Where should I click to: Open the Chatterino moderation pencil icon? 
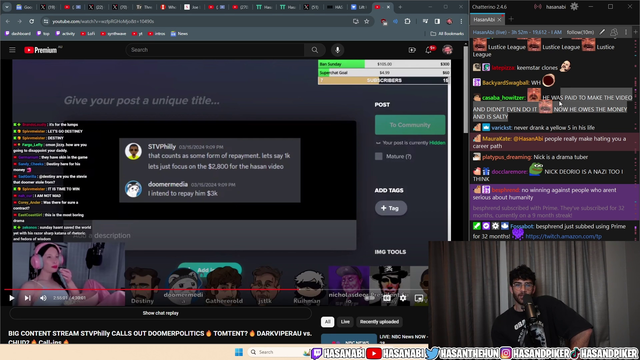pos(602,32)
